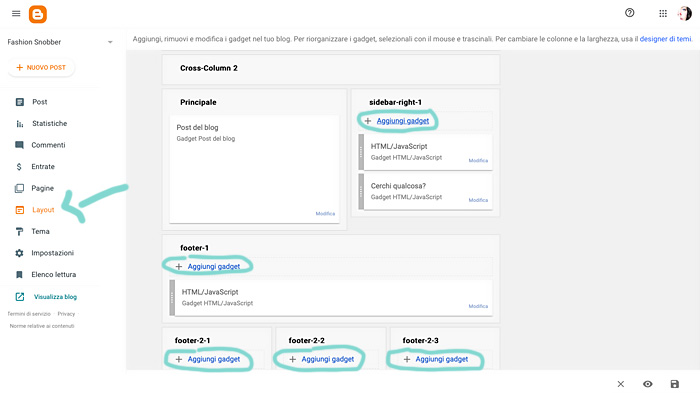Save layout with the floppy disk icon
This screenshot has height=393, width=700.
(675, 384)
